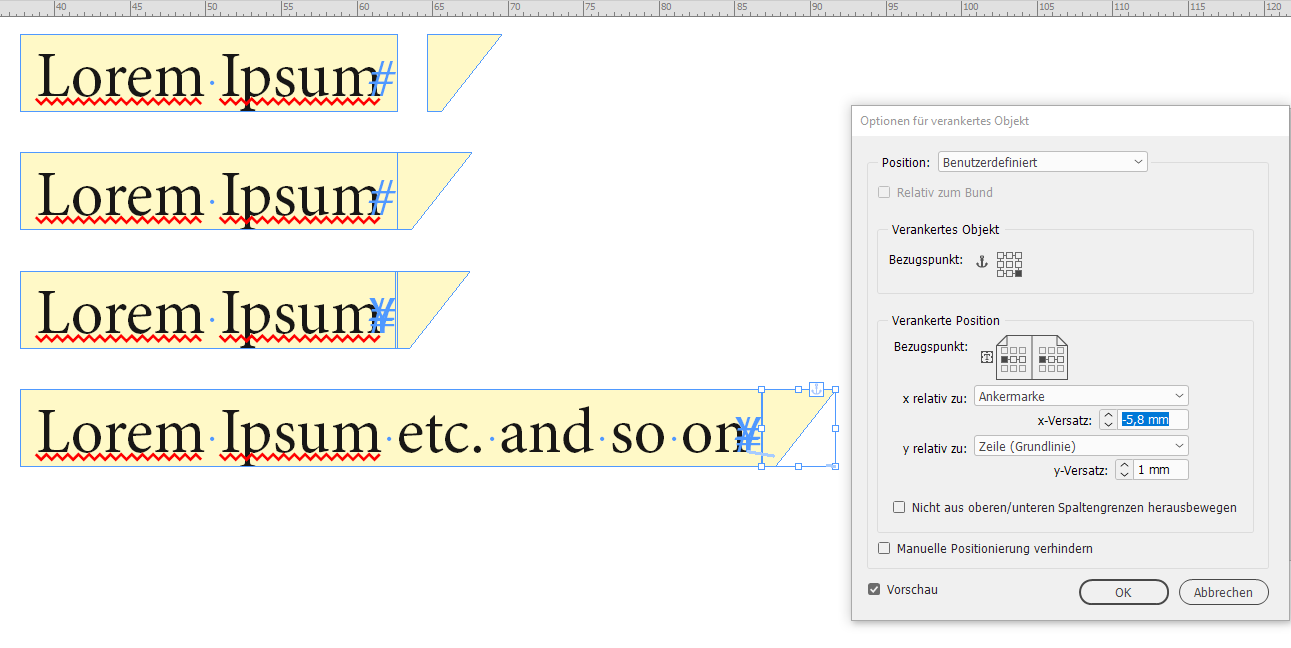Click the small text frame icon near position proxy

[x=986, y=357]
